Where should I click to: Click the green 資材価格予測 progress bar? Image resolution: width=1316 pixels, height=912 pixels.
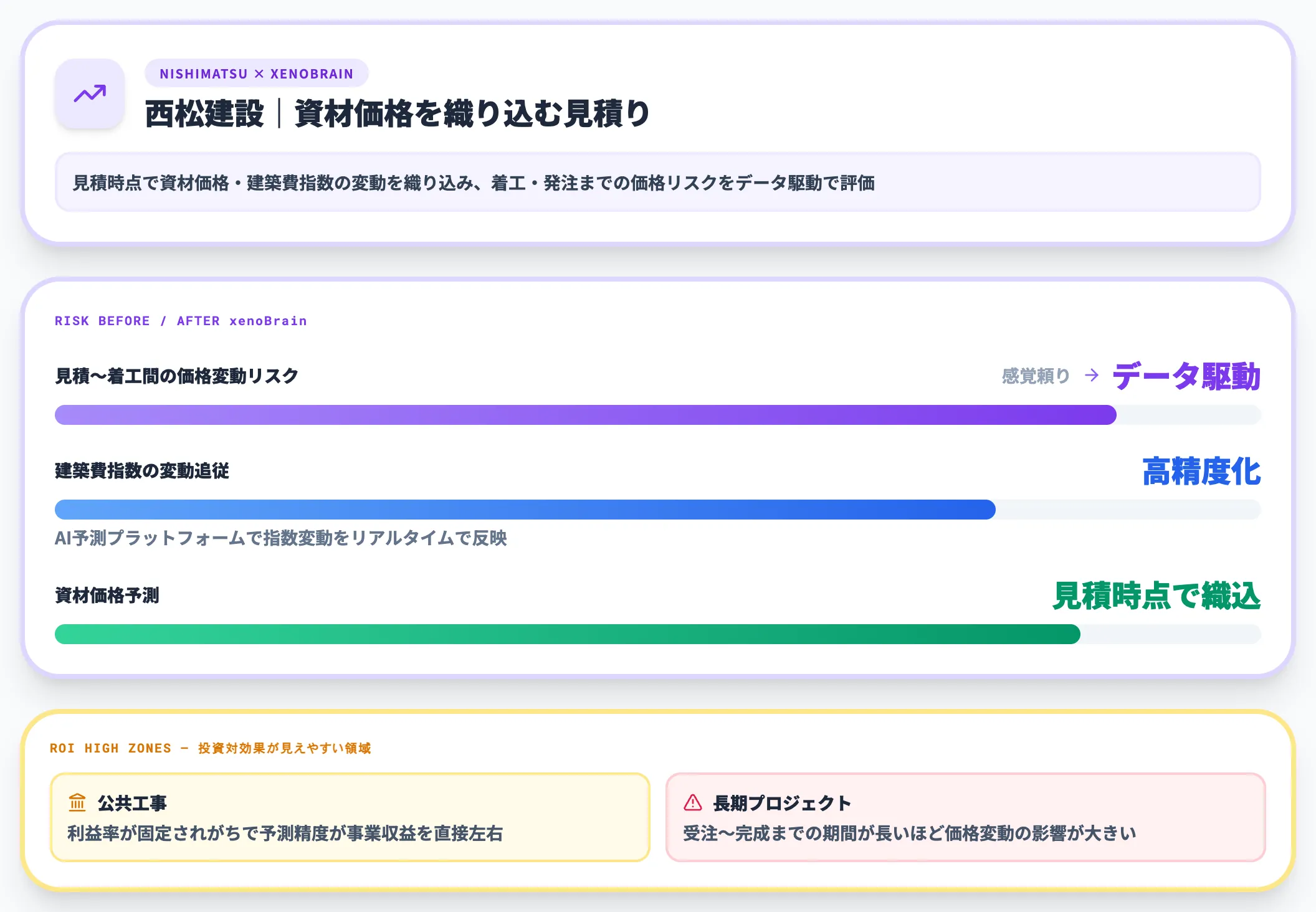click(658, 634)
